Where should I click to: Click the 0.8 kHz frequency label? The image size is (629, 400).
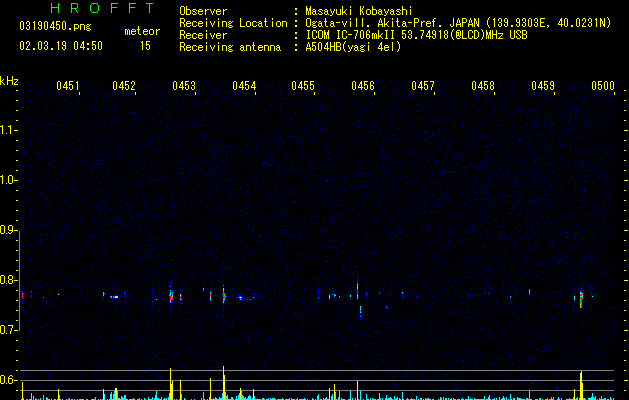point(9,280)
